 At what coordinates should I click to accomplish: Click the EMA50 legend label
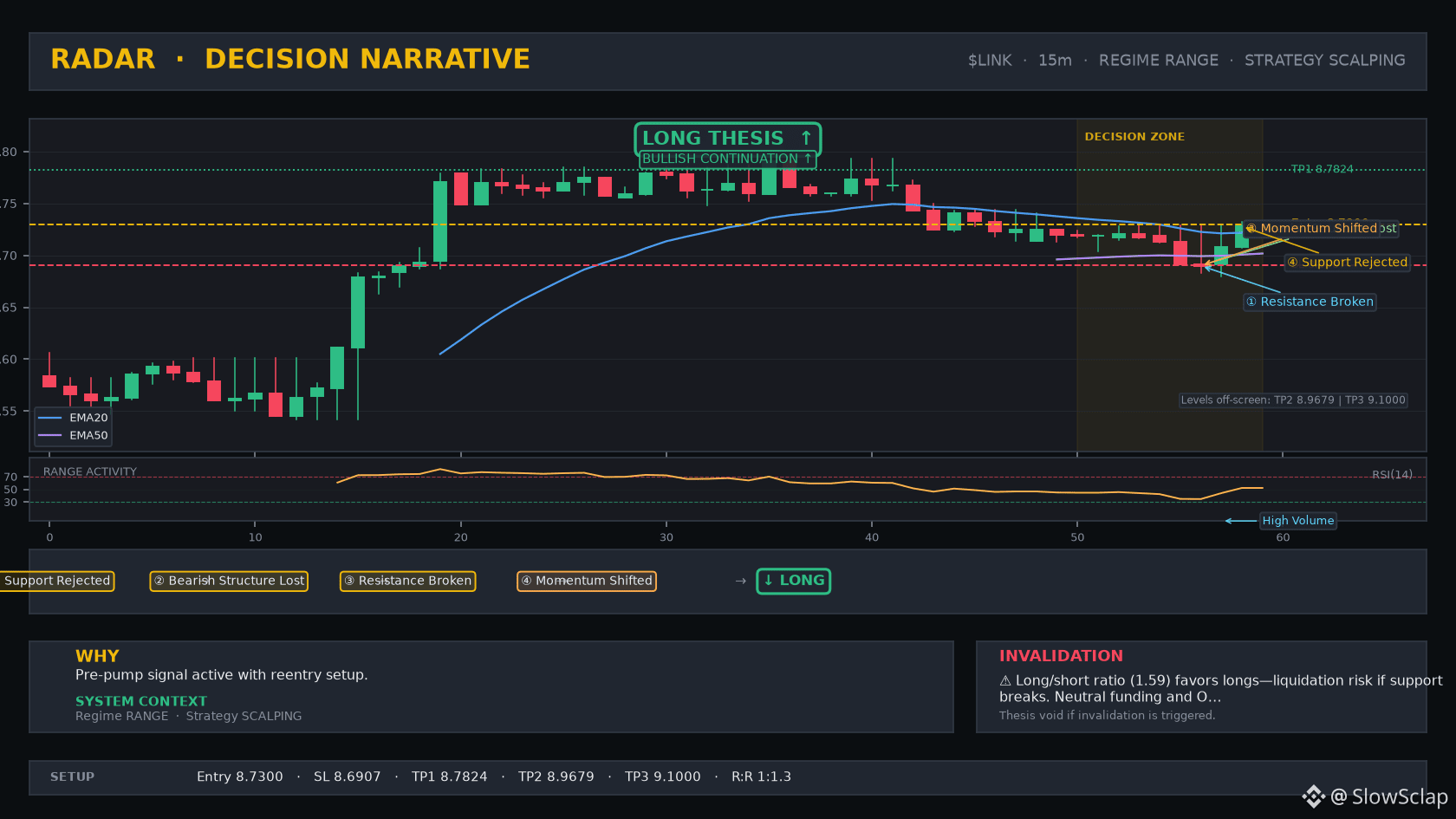pyautogui.click(x=88, y=435)
